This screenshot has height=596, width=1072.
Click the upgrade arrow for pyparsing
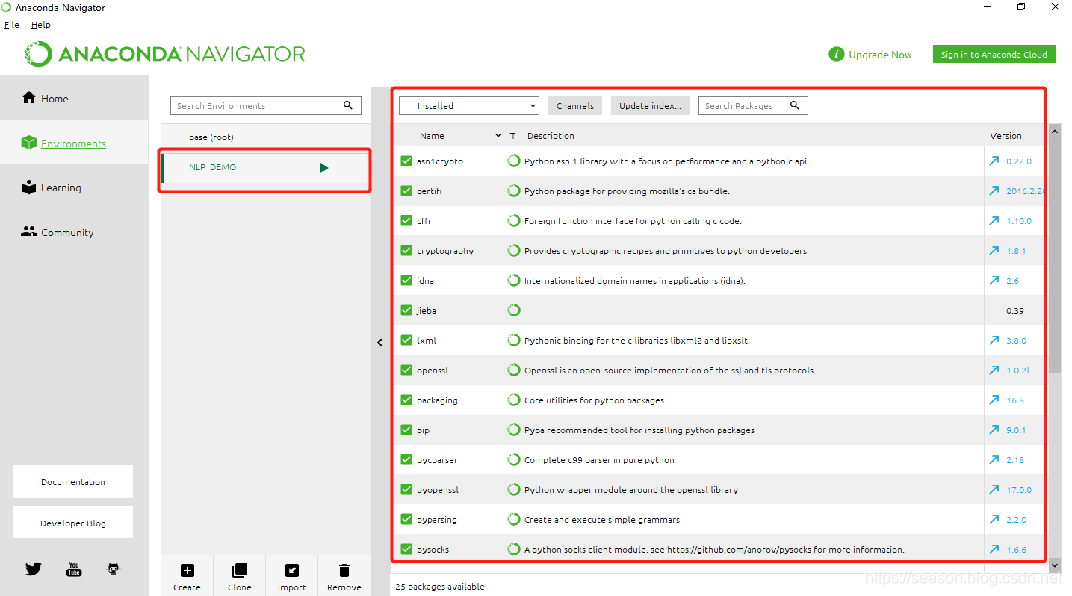point(994,519)
